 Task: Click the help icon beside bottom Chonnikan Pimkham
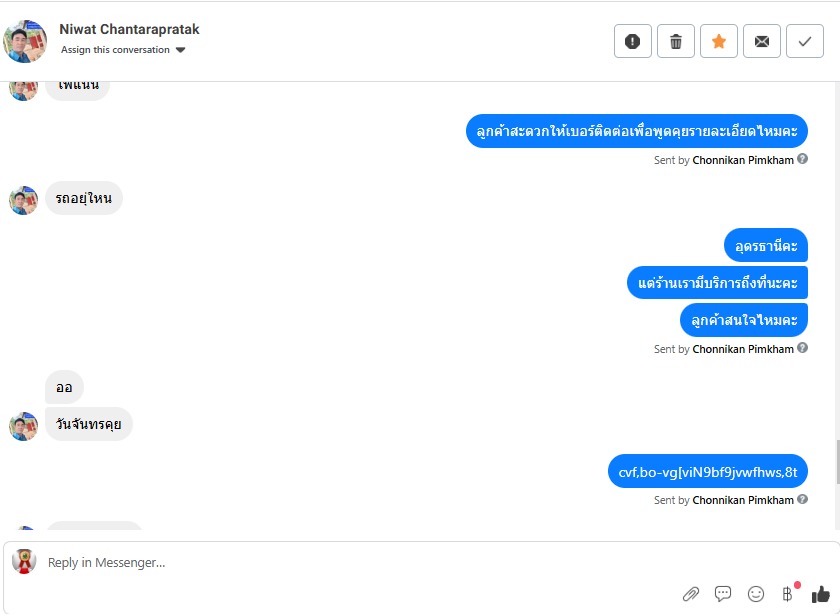[802, 499]
